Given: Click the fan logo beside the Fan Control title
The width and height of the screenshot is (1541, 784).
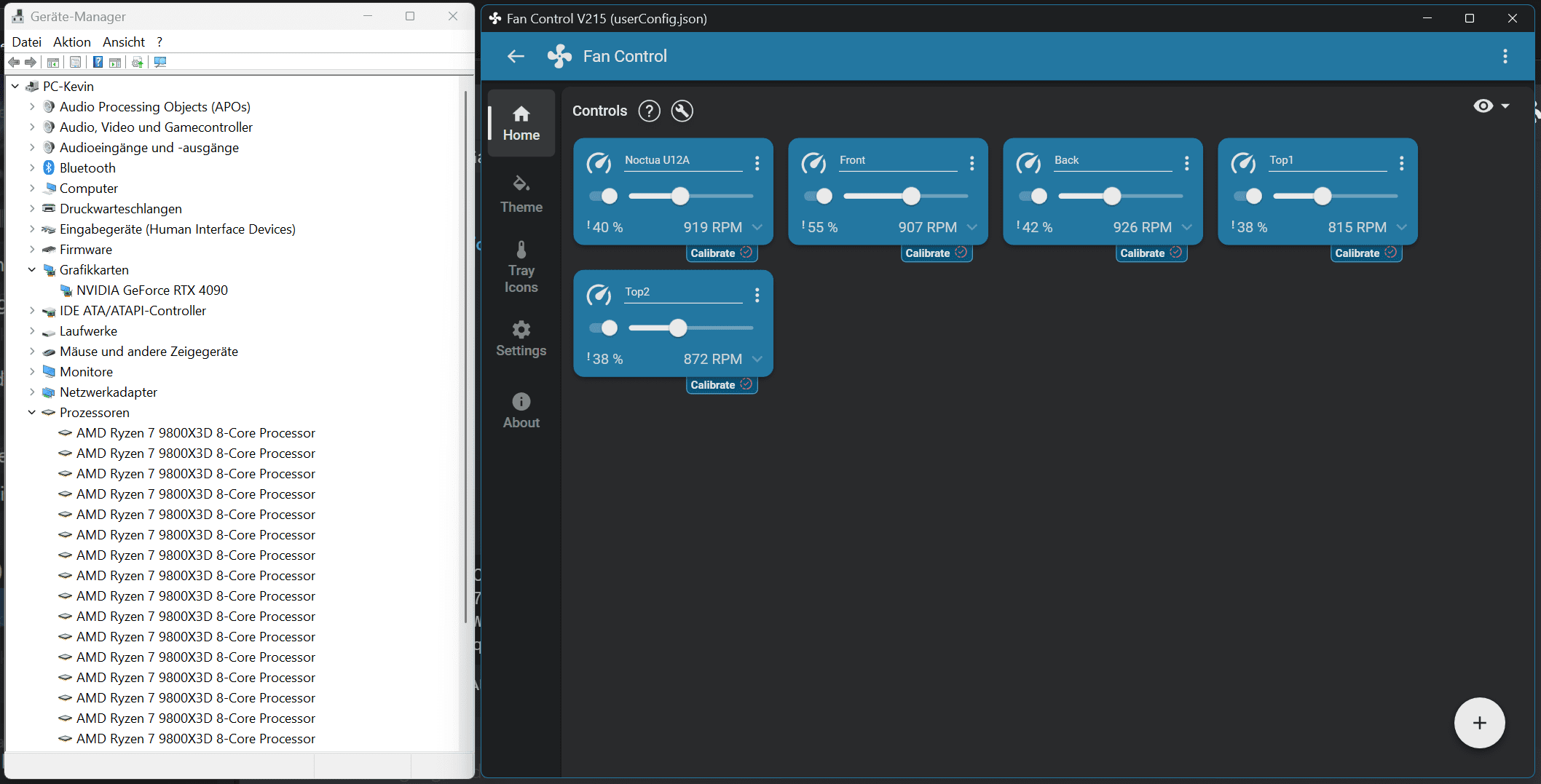Looking at the screenshot, I should [559, 56].
